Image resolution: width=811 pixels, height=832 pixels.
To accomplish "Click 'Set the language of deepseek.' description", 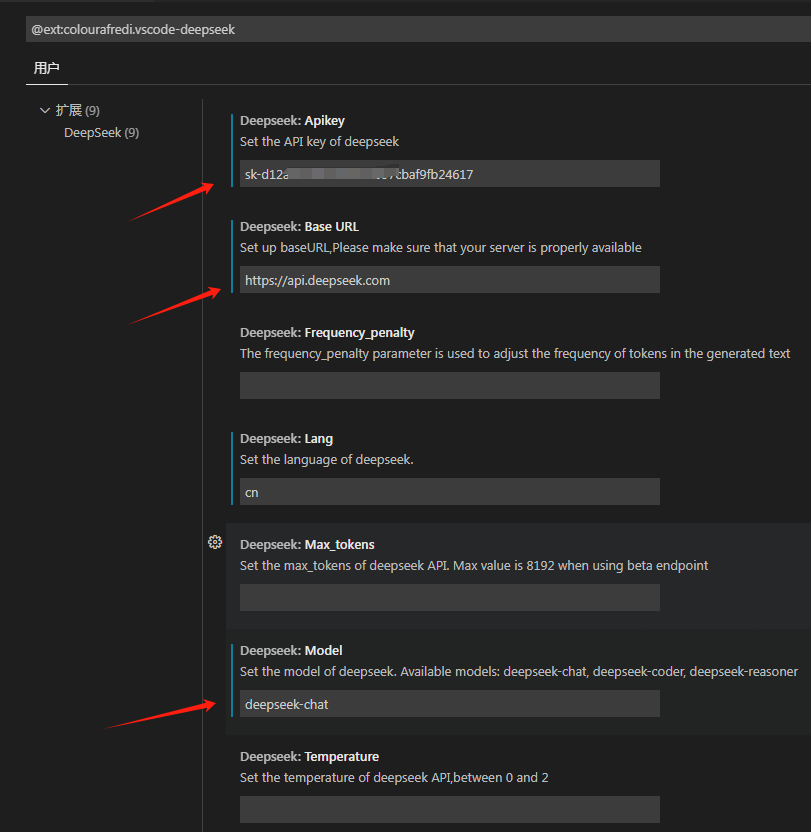I will (326, 460).
